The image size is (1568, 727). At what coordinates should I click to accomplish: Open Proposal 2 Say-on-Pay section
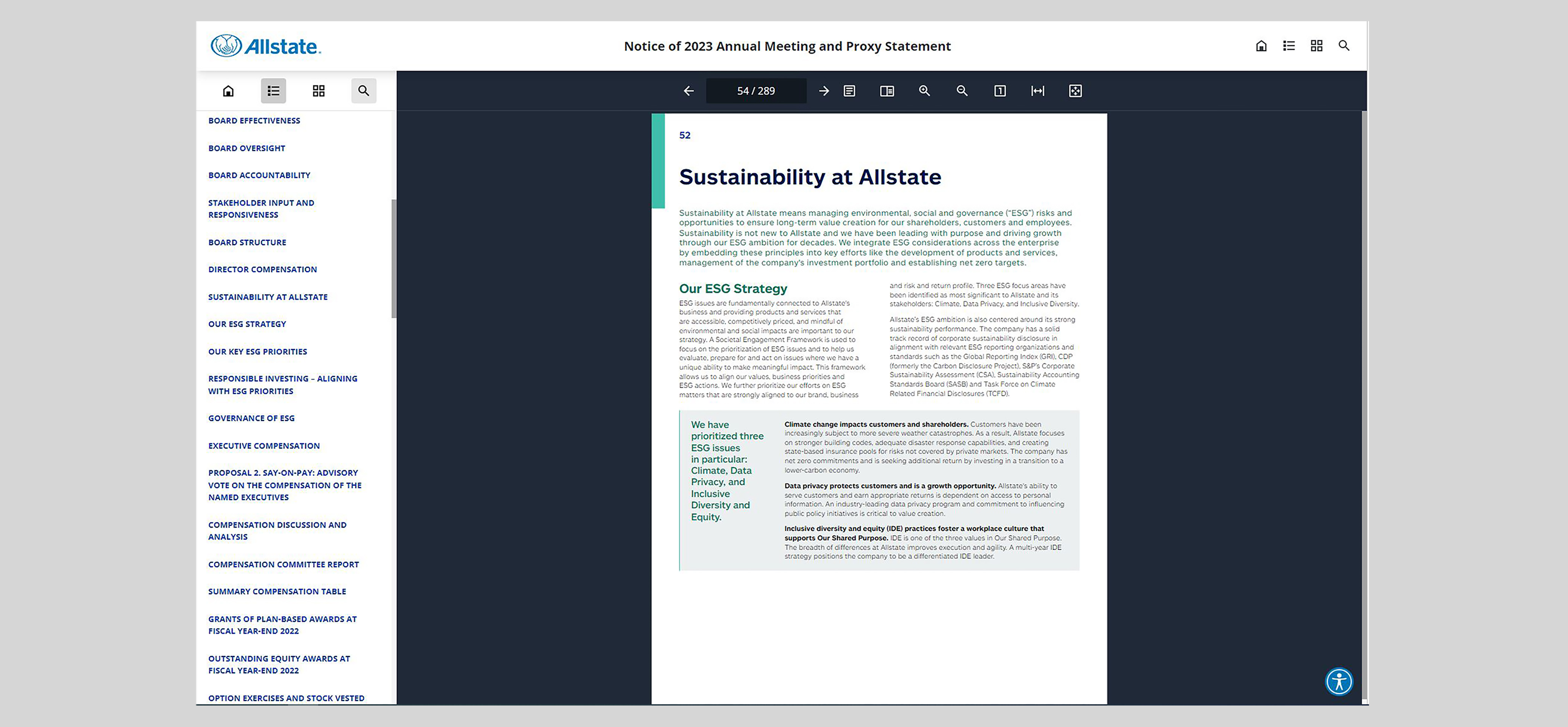pyautogui.click(x=285, y=485)
